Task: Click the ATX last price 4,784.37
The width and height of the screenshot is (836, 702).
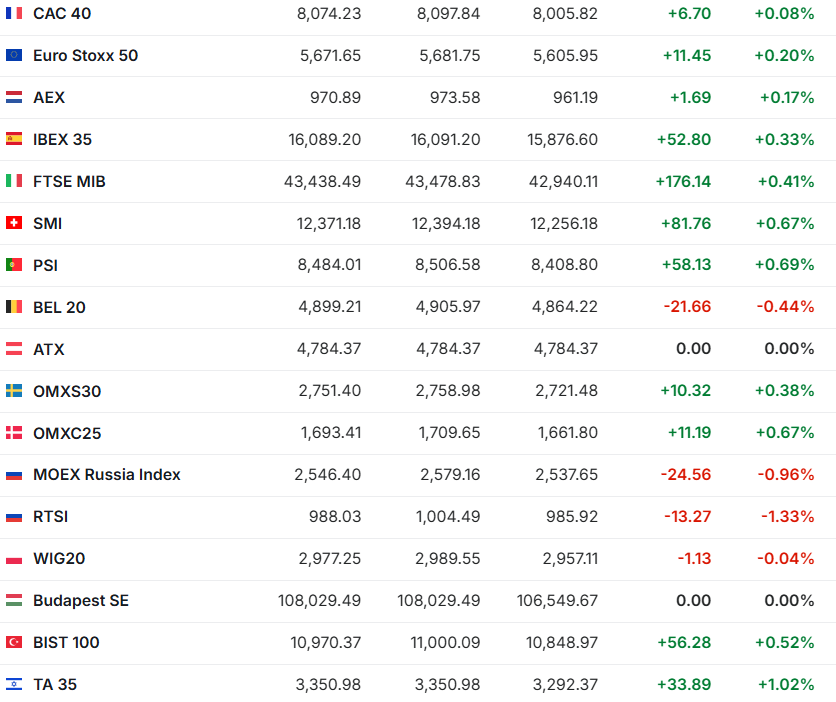Action: tap(329, 350)
